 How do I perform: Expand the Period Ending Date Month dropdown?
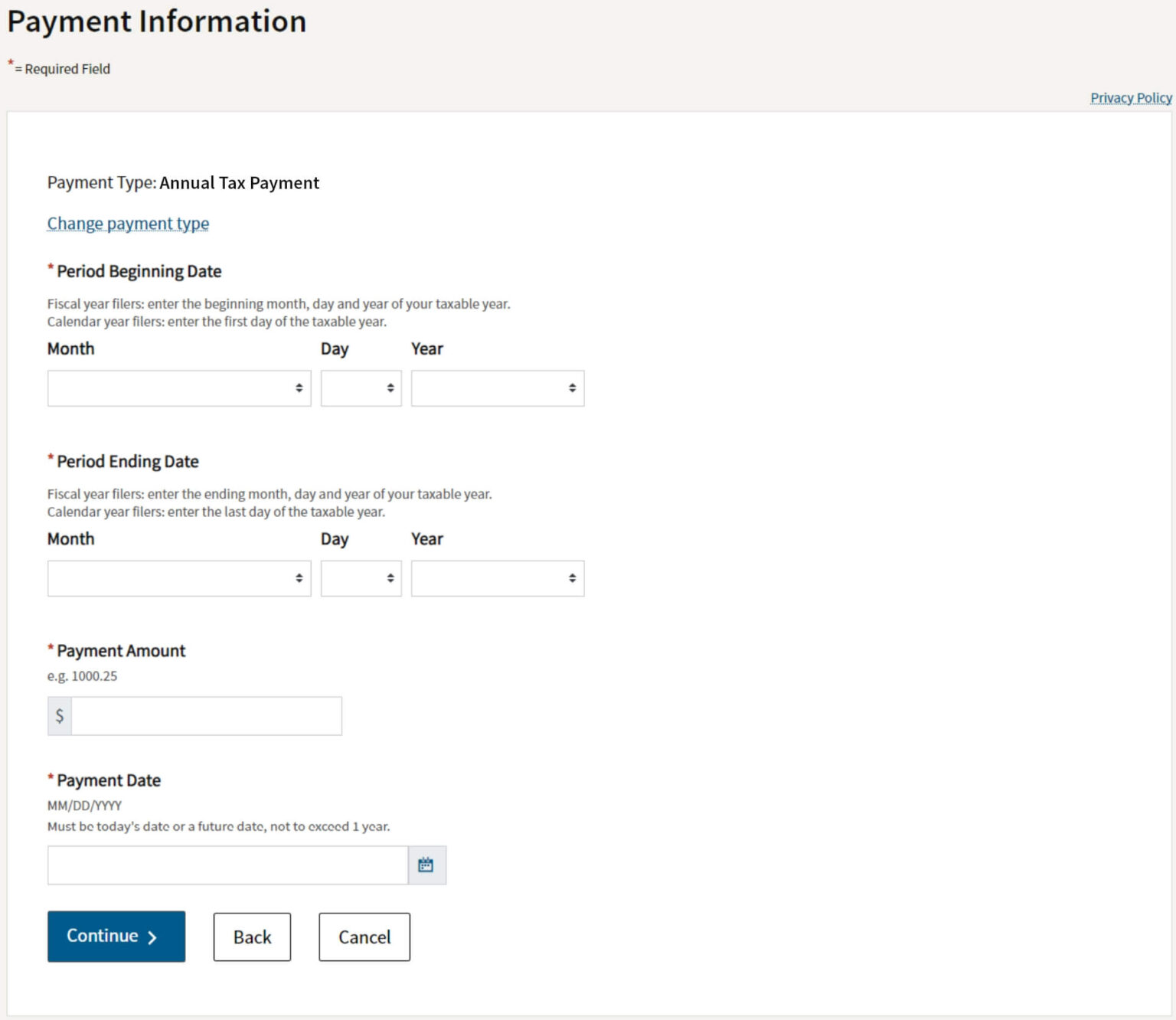tap(179, 578)
